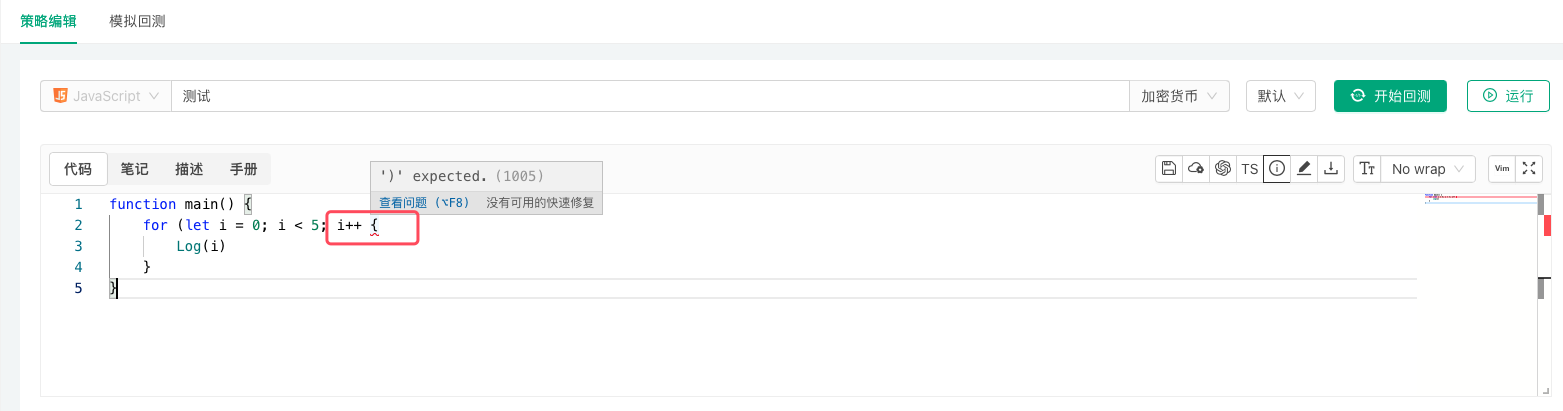Toggle Vim editing mode

[1501, 169]
